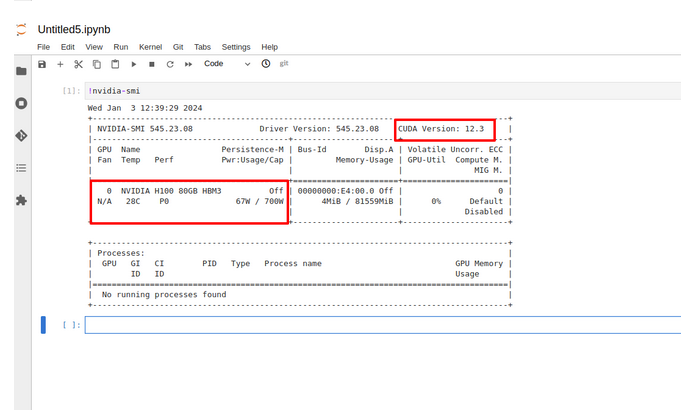This screenshot has width=681, height=415.
Task: Paste cell from clipboard icon
Action: coord(115,64)
